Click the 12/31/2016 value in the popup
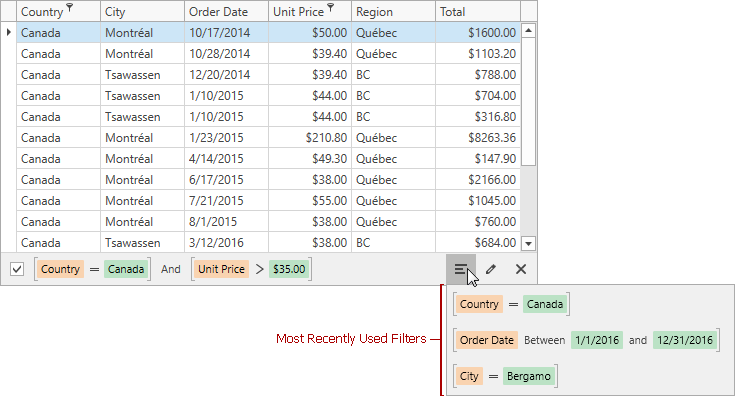This screenshot has width=735, height=396. coord(685,340)
